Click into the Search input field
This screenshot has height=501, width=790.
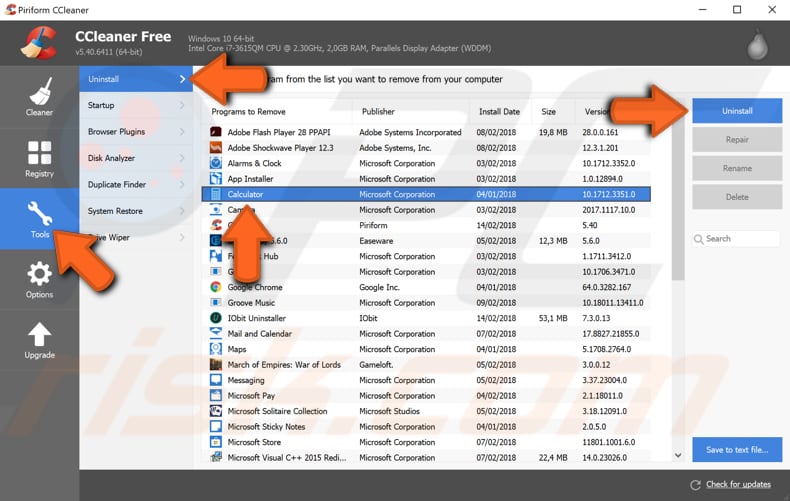(x=737, y=239)
